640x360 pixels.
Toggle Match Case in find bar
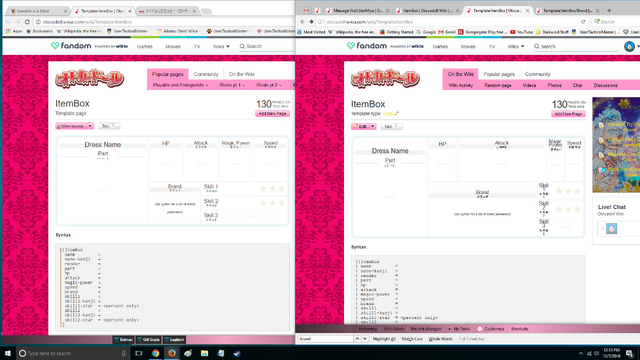412,339
